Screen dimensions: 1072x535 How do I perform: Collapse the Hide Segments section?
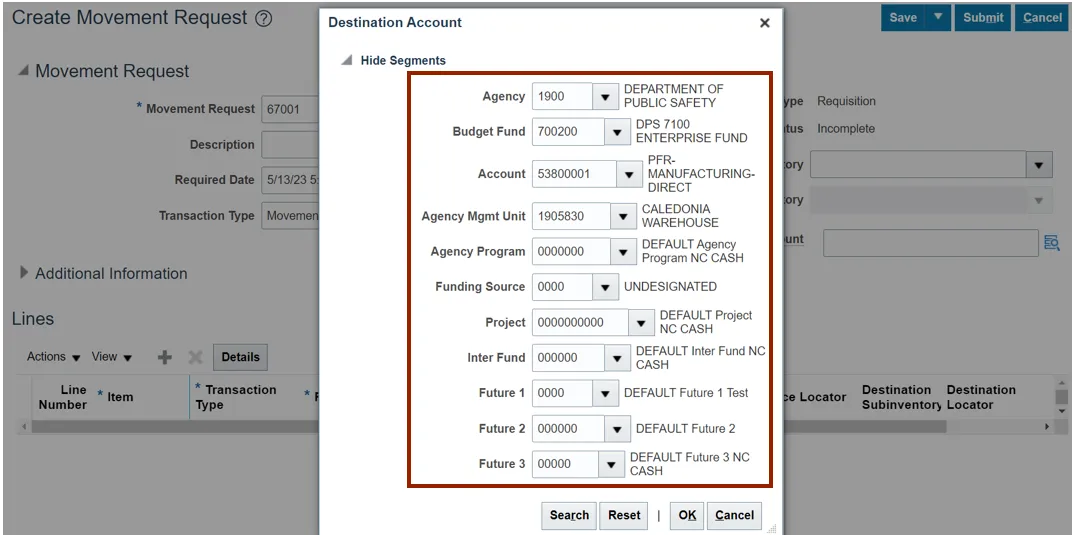pyautogui.click(x=347, y=61)
